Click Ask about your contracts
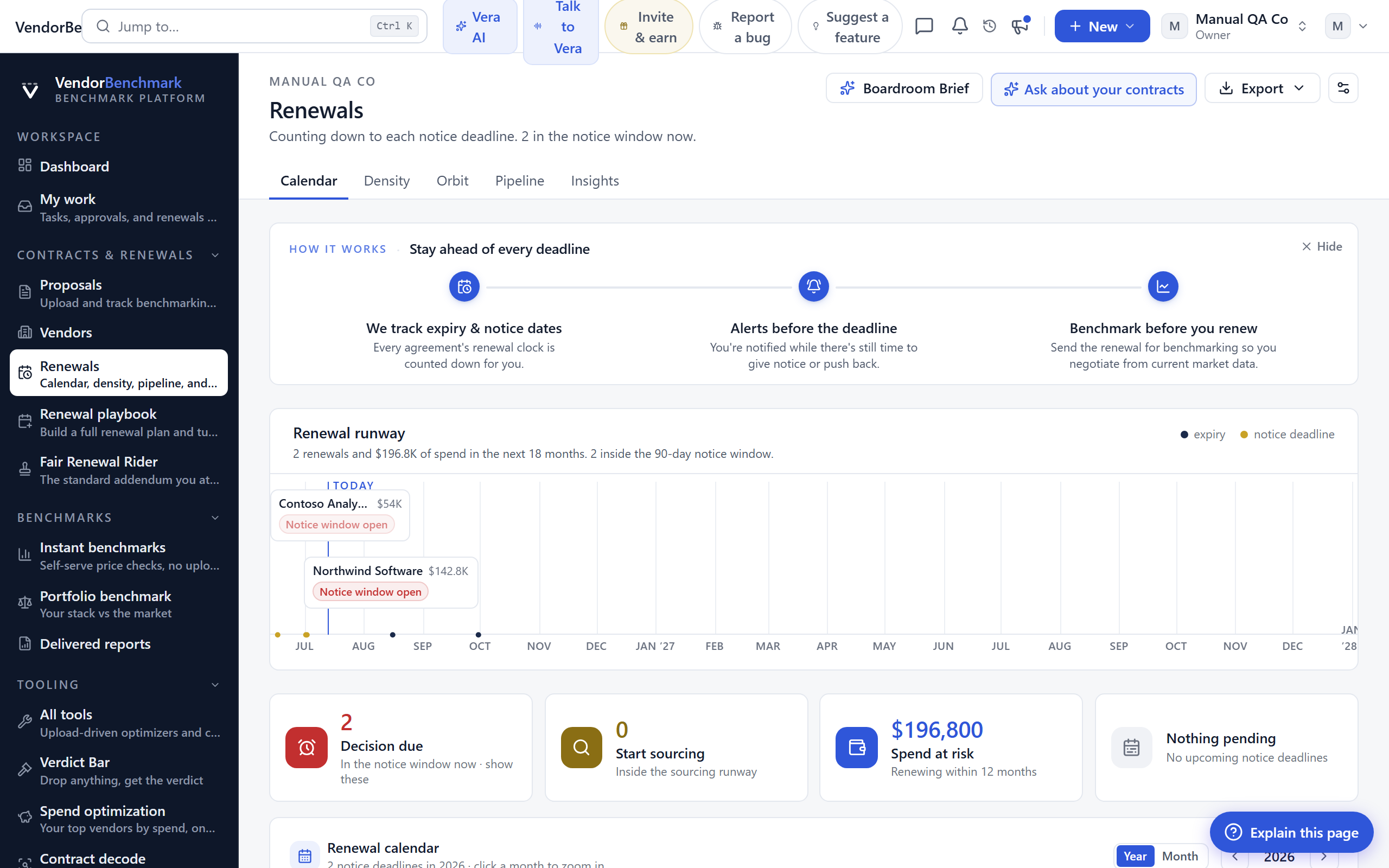Image resolution: width=1389 pixels, height=868 pixels. [1093, 90]
